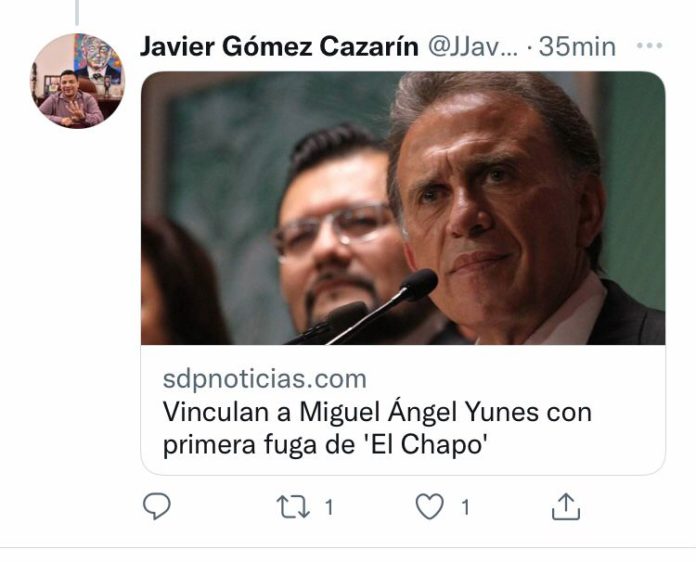The height and width of the screenshot is (562, 696).
Task: Click the blank area left of action icons
Action: point(71,506)
